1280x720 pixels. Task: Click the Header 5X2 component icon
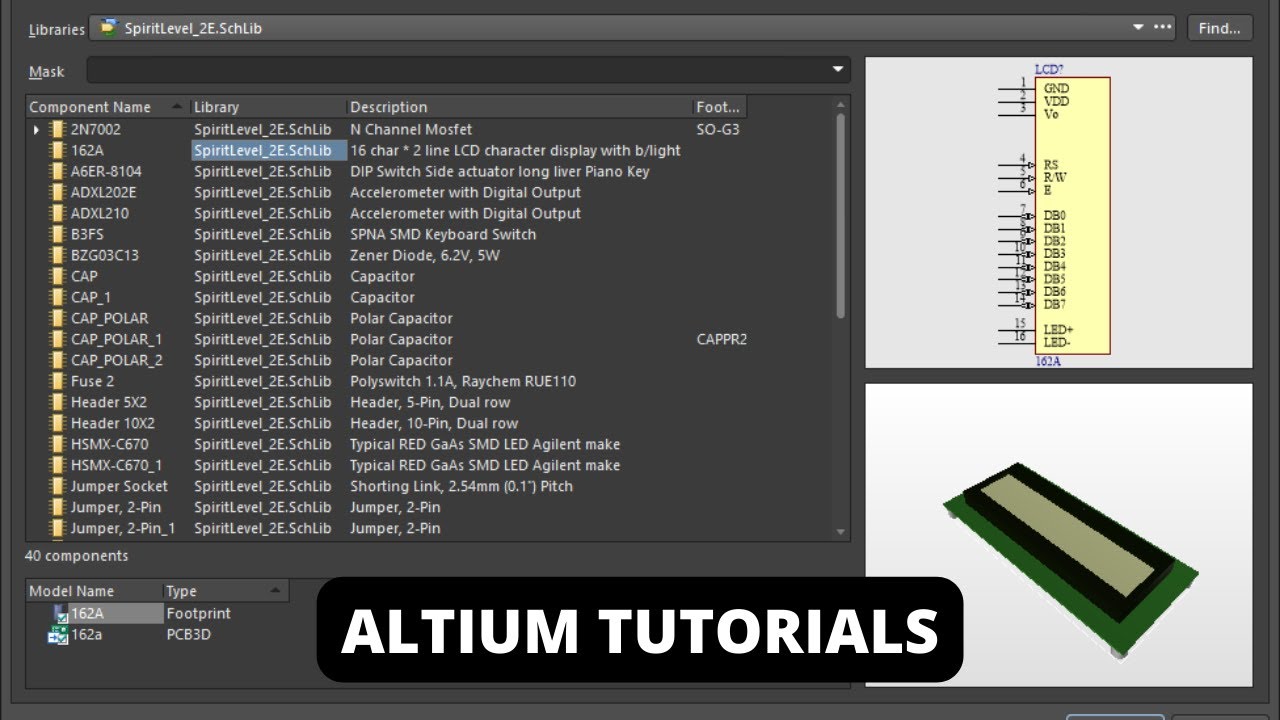point(57,402)
